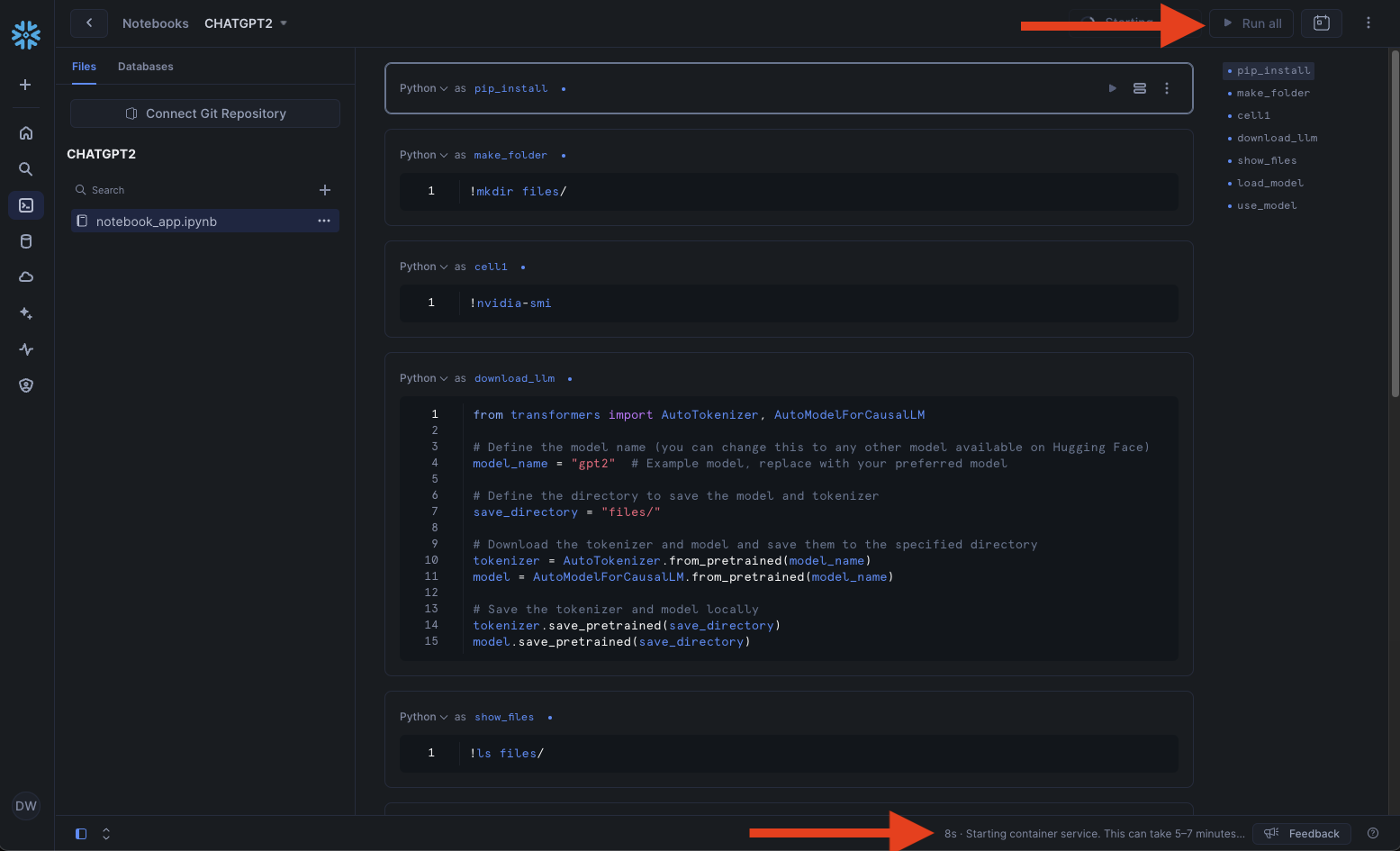Change language dropdown on show_files cell
Screen dimensions: 1400x851
[x=423, y=717]
